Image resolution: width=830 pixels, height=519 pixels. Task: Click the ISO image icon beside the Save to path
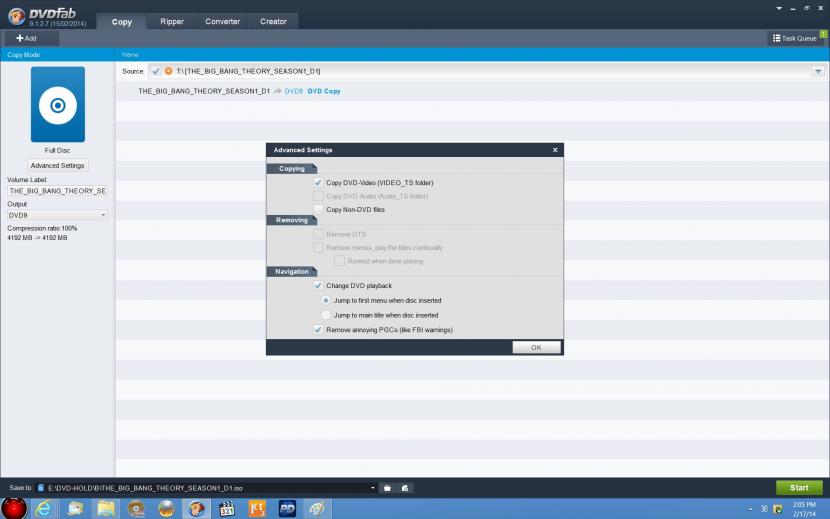(405, 488)
